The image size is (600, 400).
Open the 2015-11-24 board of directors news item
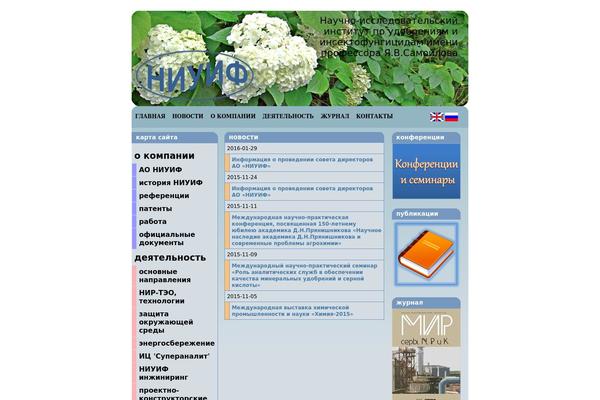pyautogui.click(x=302, y=191)
